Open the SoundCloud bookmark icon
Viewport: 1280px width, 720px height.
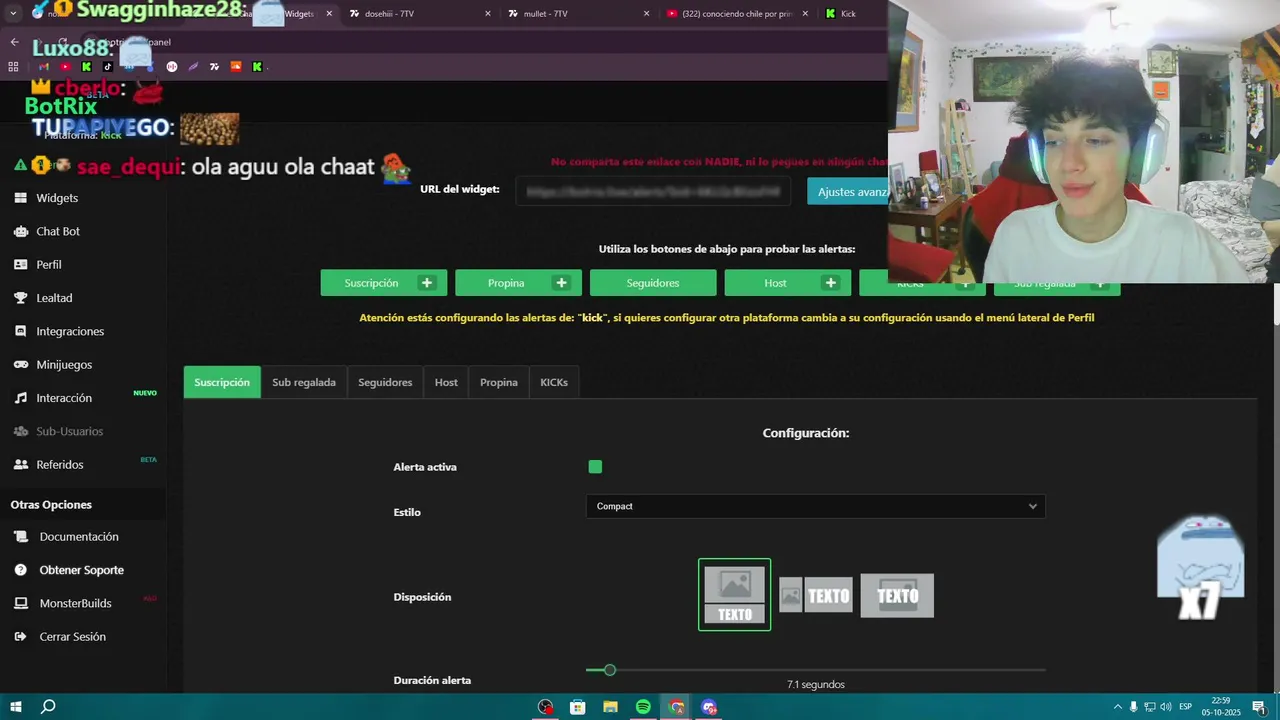tap(236, 67)
